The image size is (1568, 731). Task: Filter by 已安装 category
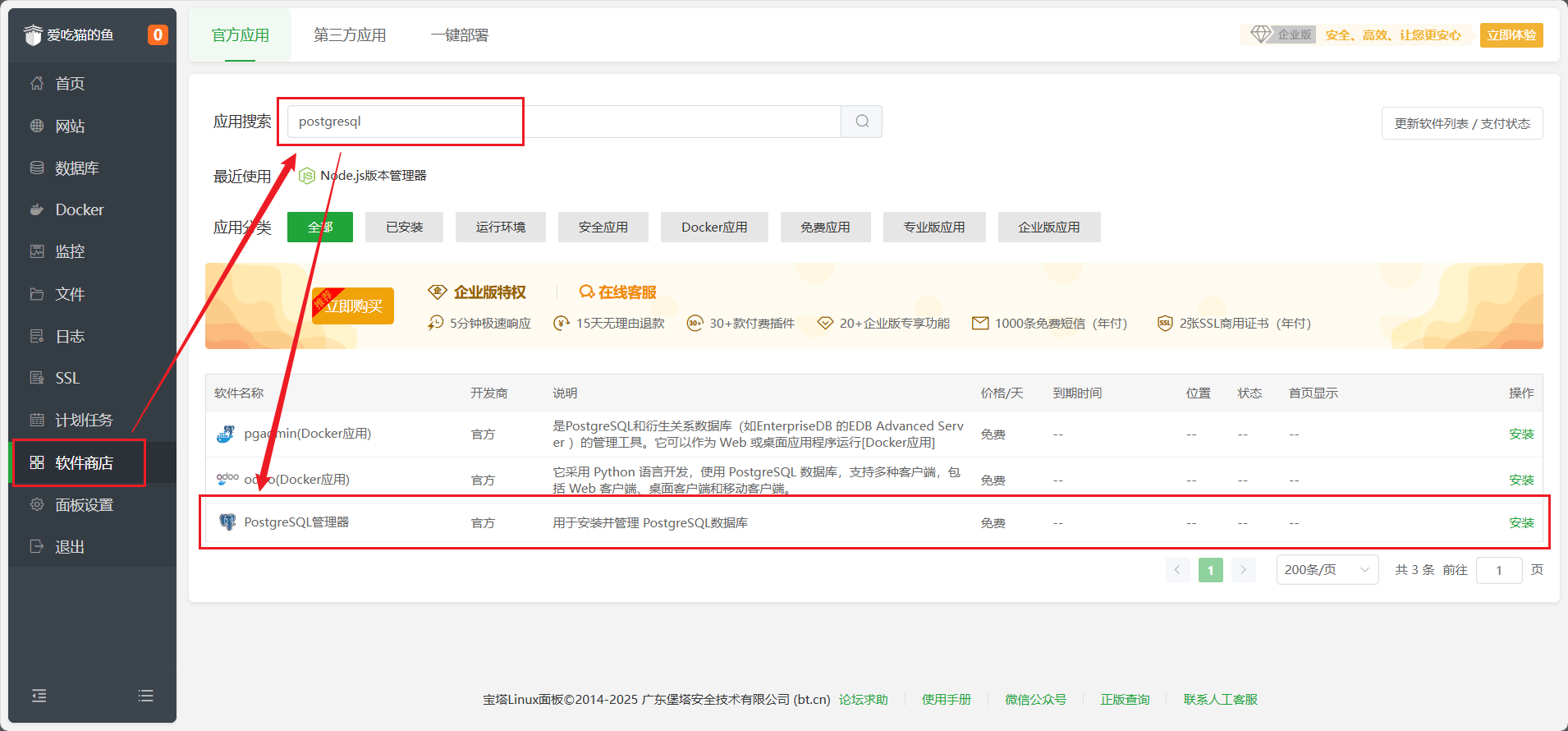click(x=404, y=228)
